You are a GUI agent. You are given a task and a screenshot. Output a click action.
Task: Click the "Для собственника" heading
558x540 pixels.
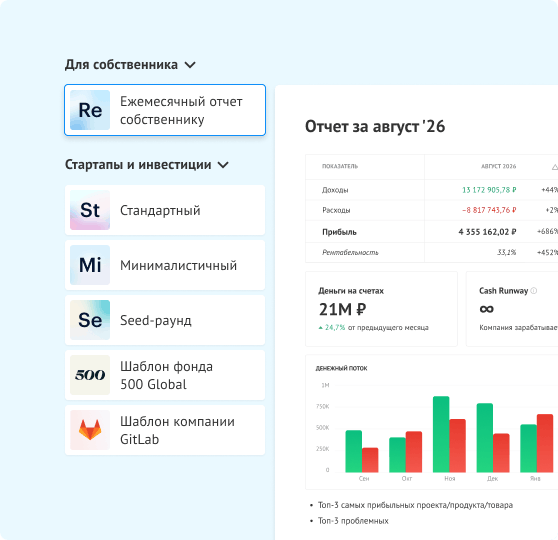click(121, 65)
